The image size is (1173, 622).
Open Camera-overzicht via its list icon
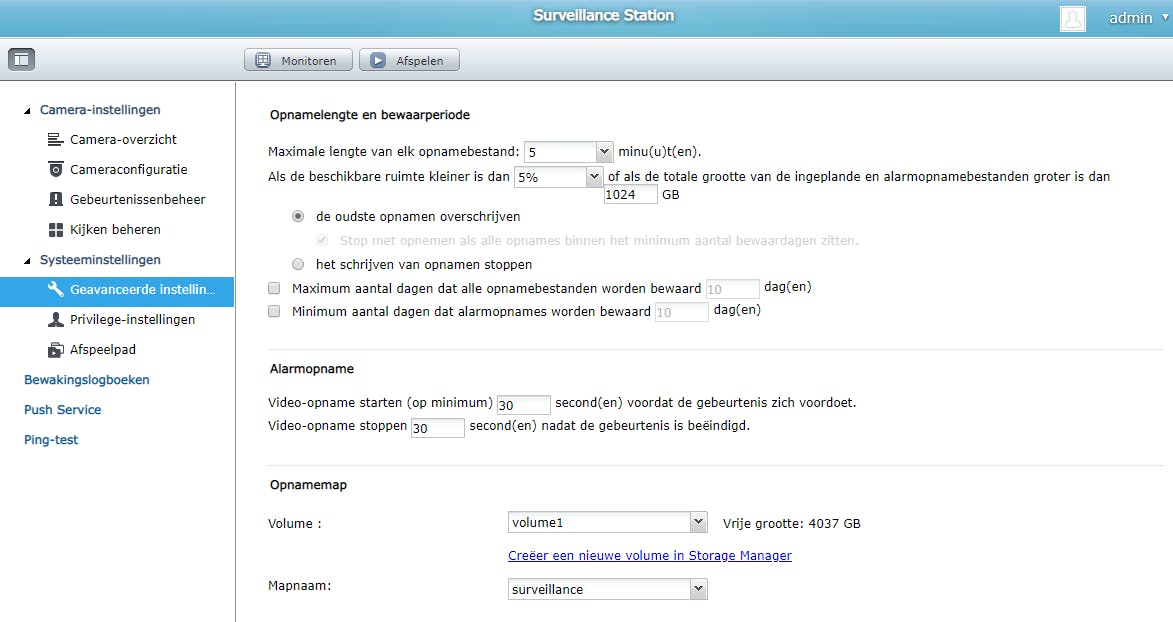click(58, 139)
